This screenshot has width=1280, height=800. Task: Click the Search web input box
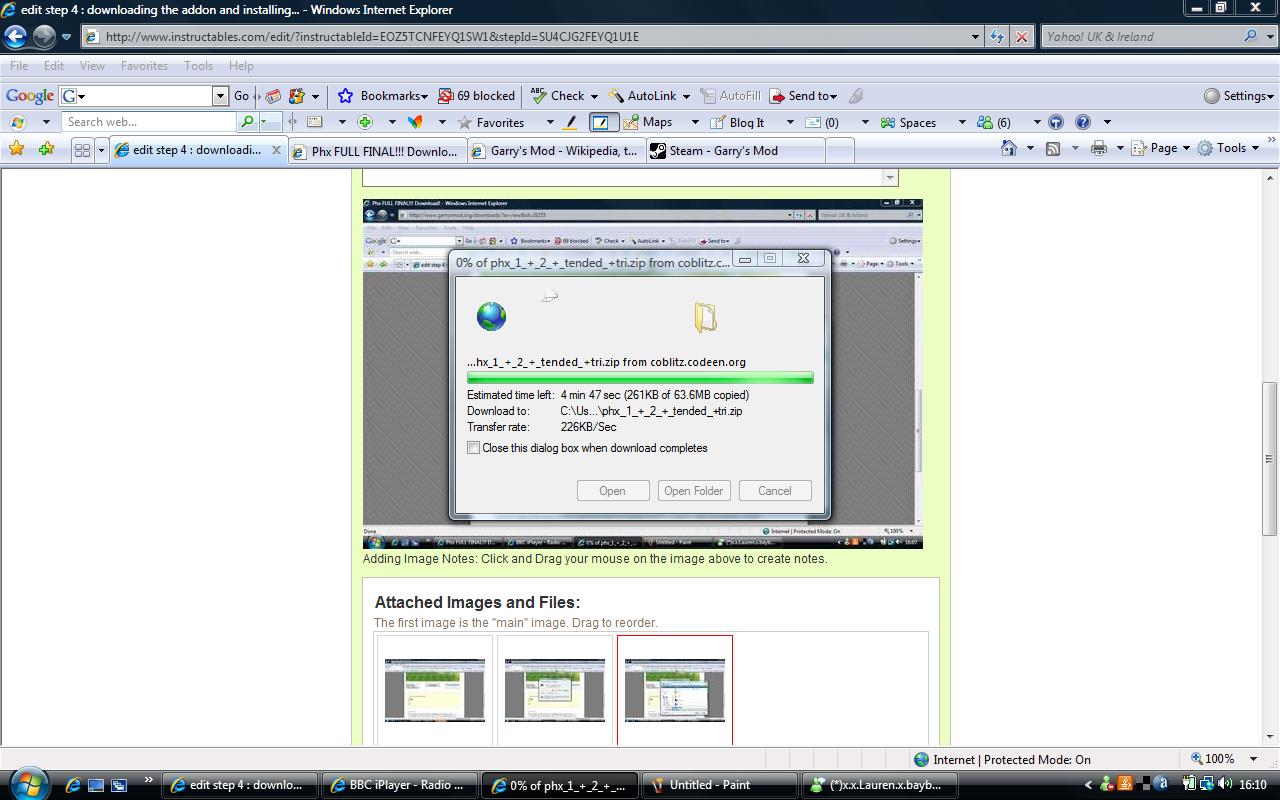coord(150,122)
